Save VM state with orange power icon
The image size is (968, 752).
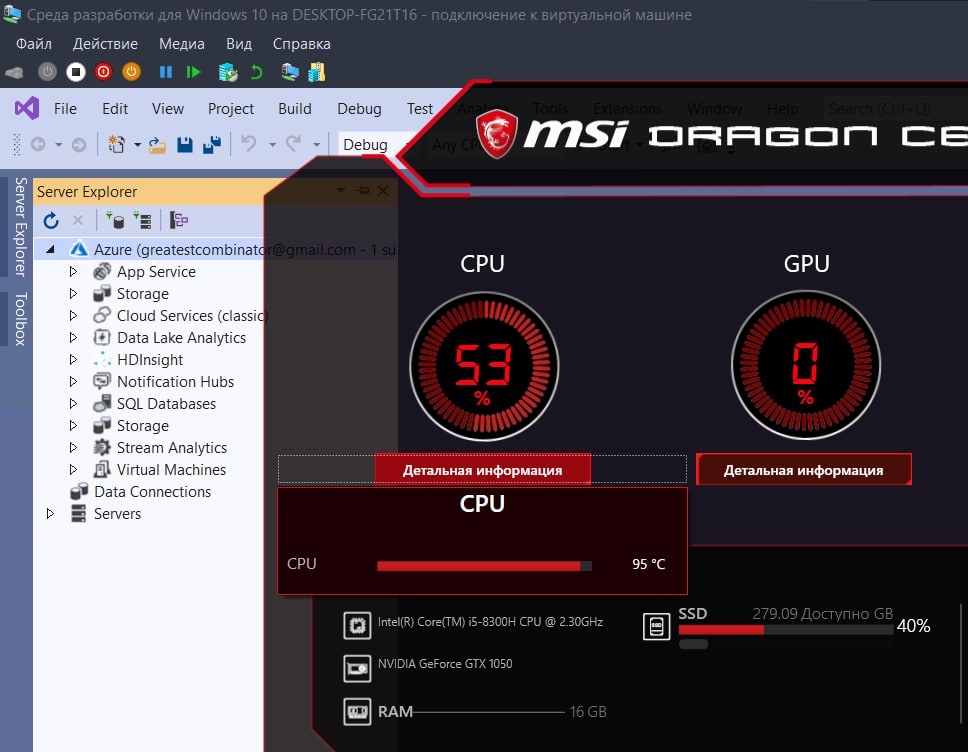131,72
